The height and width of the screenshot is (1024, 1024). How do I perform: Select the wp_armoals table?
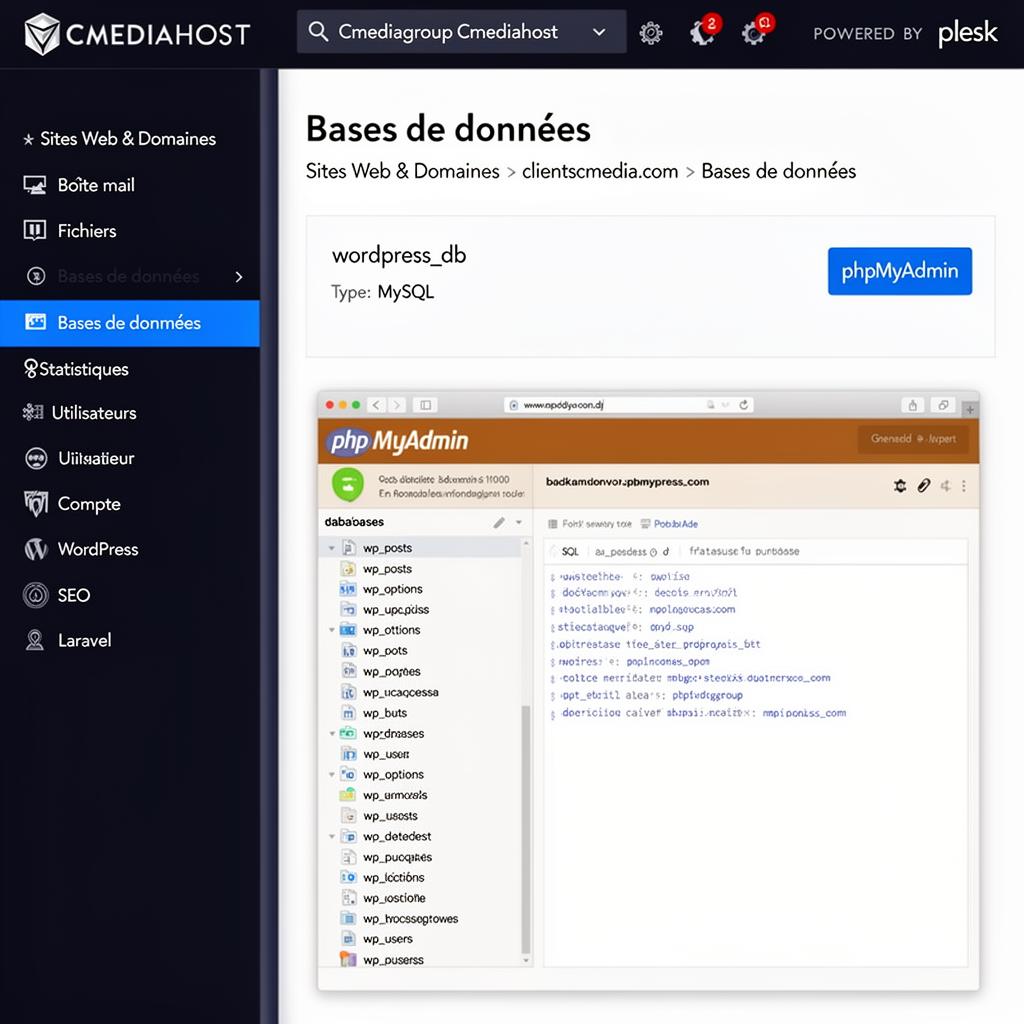(x=395, y=795)
